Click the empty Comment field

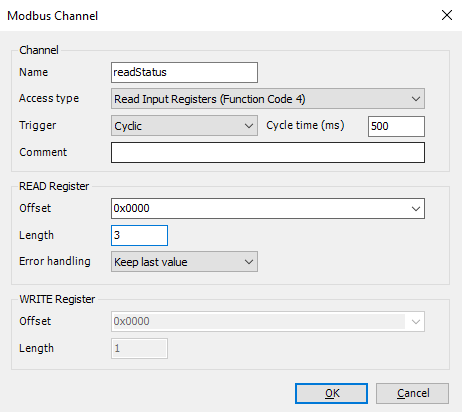click(x=268, y=153)
